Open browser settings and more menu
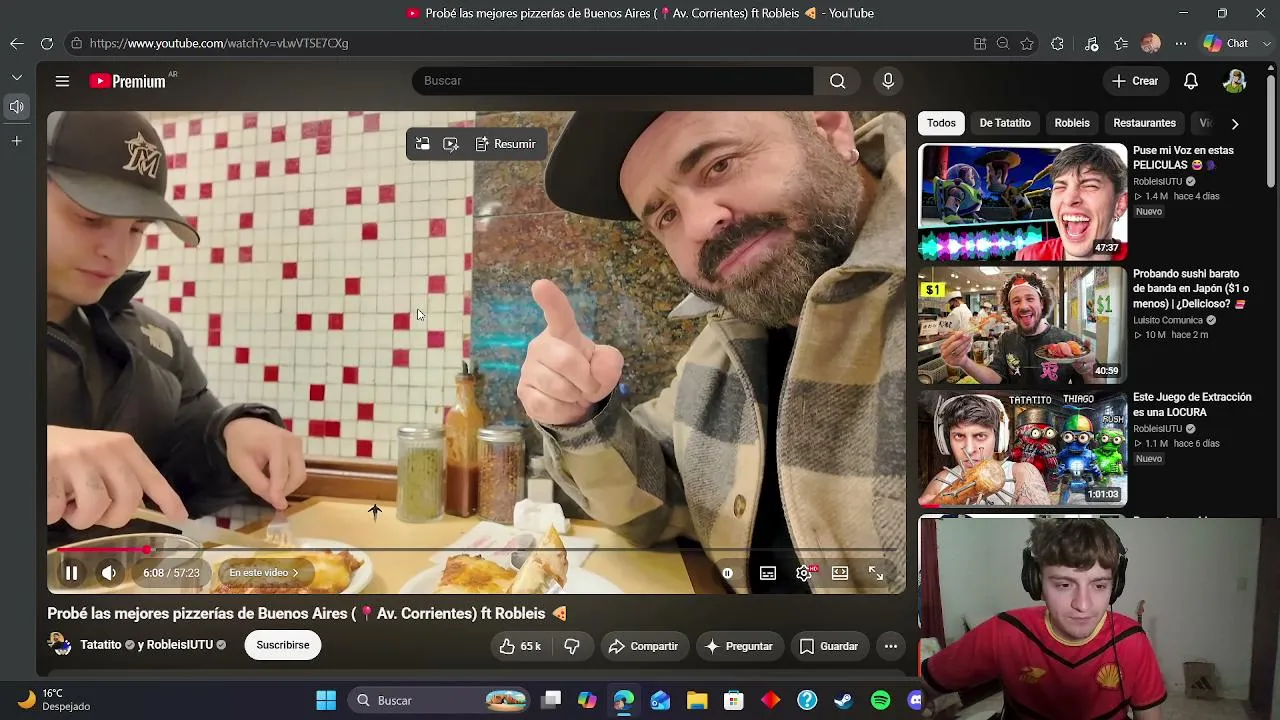This screenshot has height=720, width=1280. pos(1181,44)
